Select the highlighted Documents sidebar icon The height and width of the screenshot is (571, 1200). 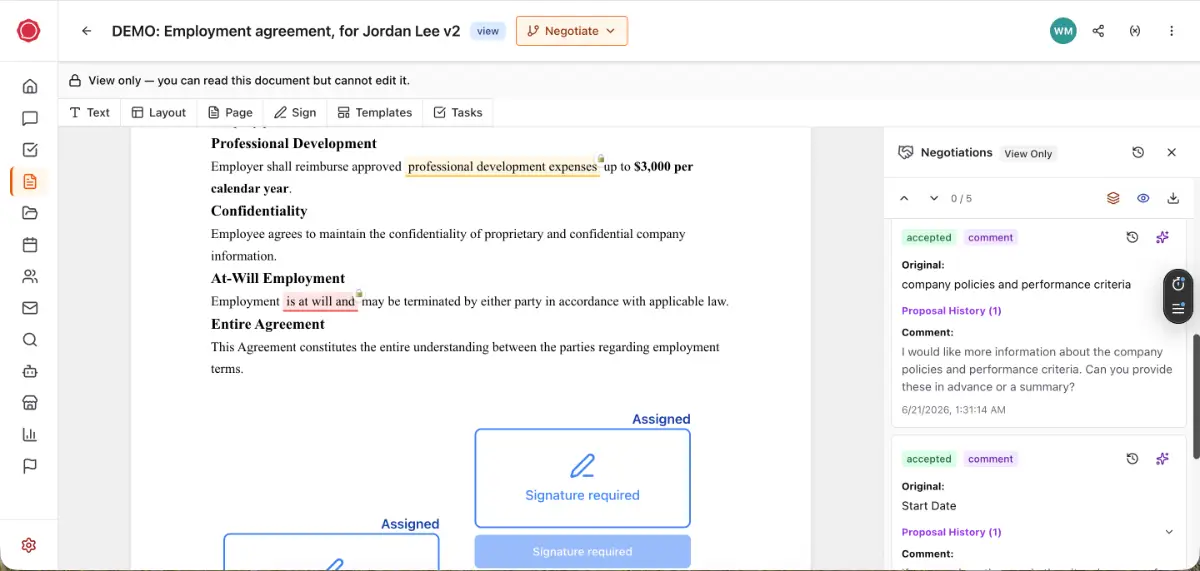pyautogui.click(x=30, y=181)
